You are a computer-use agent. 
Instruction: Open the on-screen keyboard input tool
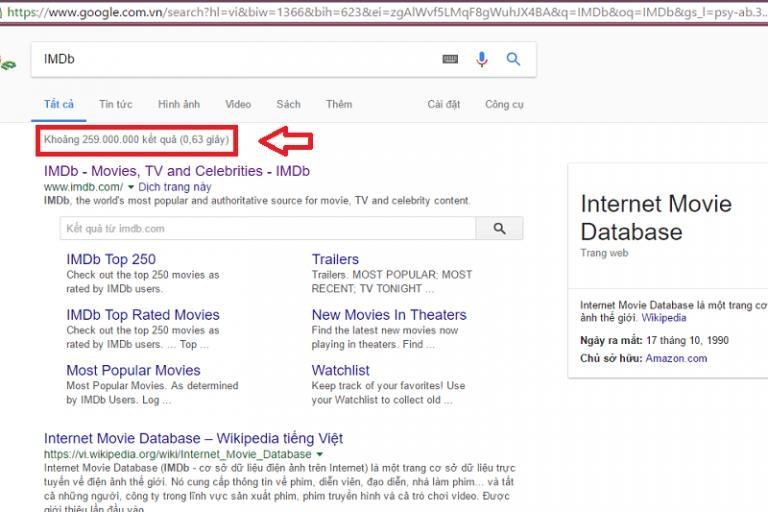(451, 60)
